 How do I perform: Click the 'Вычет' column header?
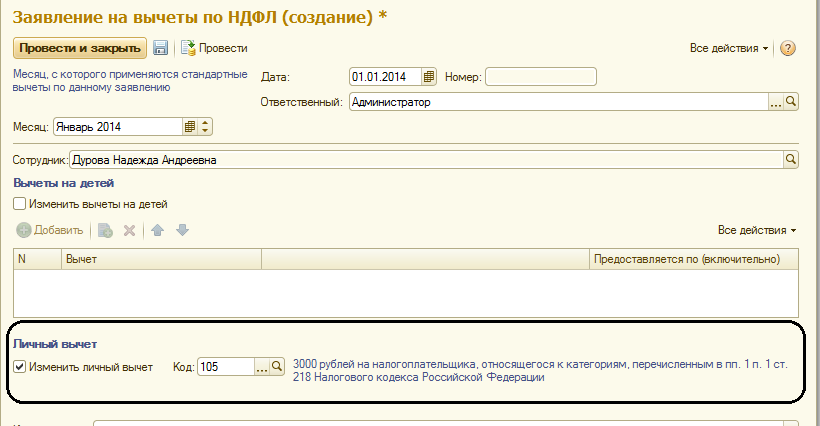tap(162, 259)
